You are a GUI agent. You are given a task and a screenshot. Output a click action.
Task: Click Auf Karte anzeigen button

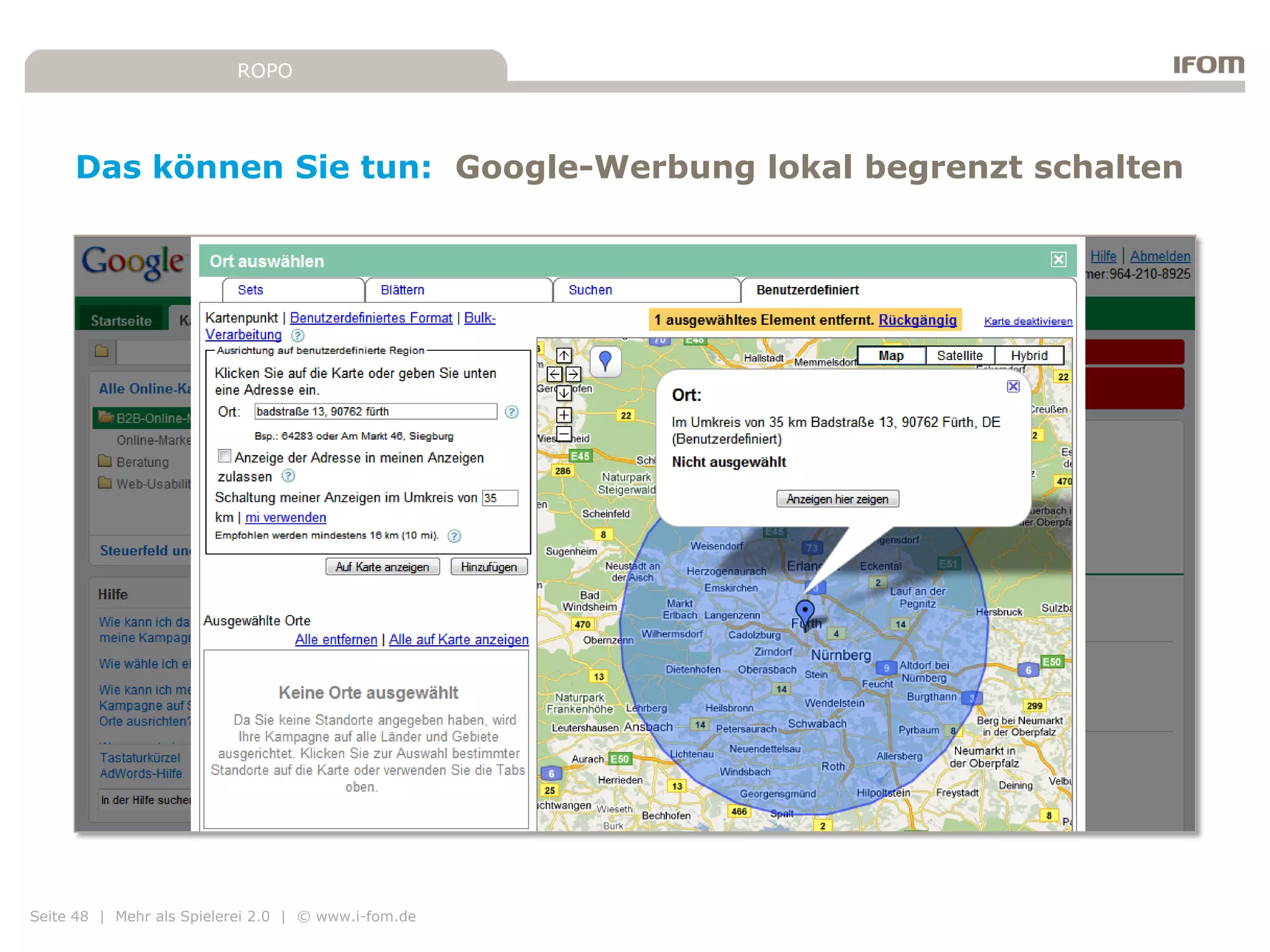383,567
